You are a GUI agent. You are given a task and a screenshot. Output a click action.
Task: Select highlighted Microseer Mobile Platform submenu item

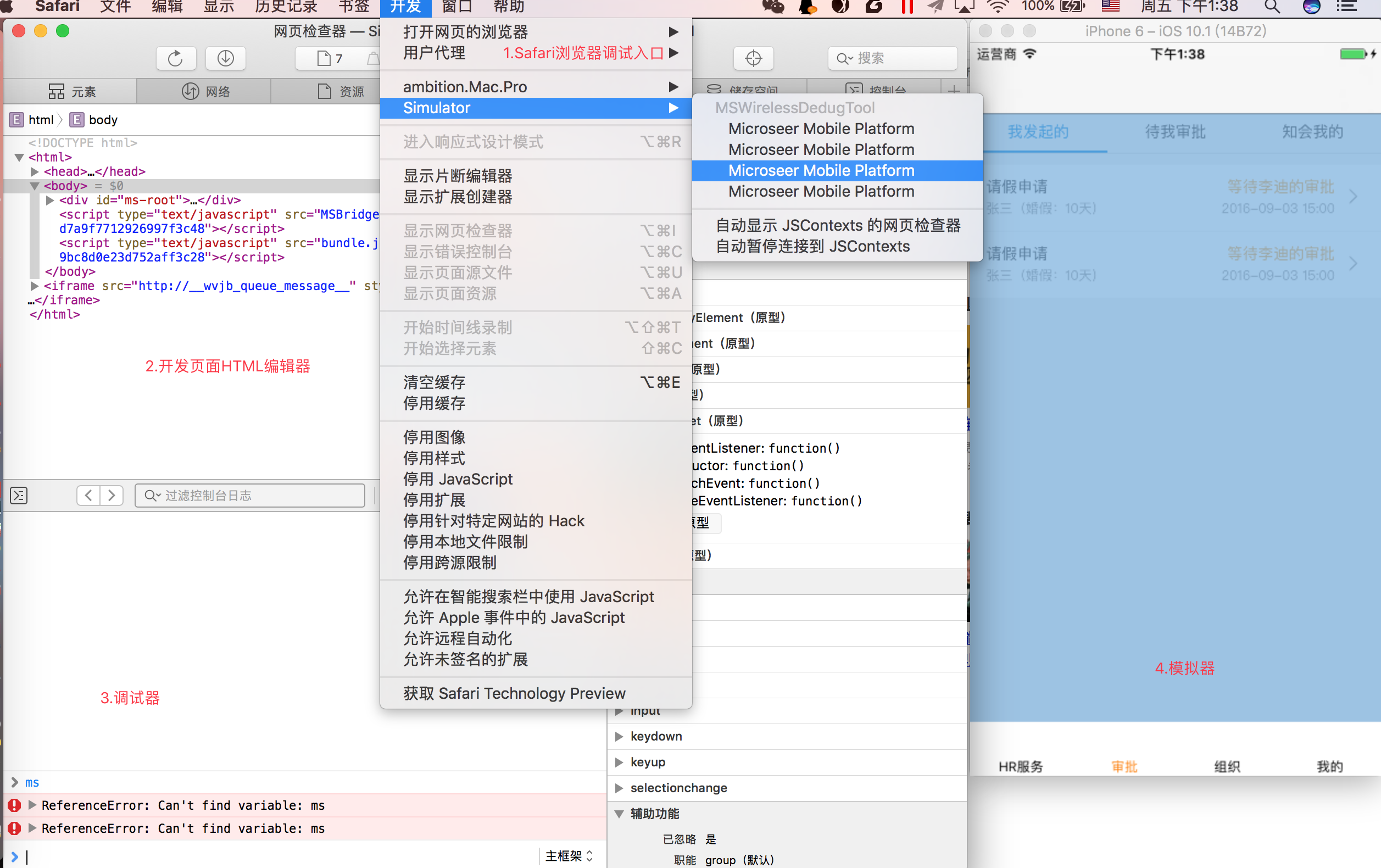coord(821,170)
